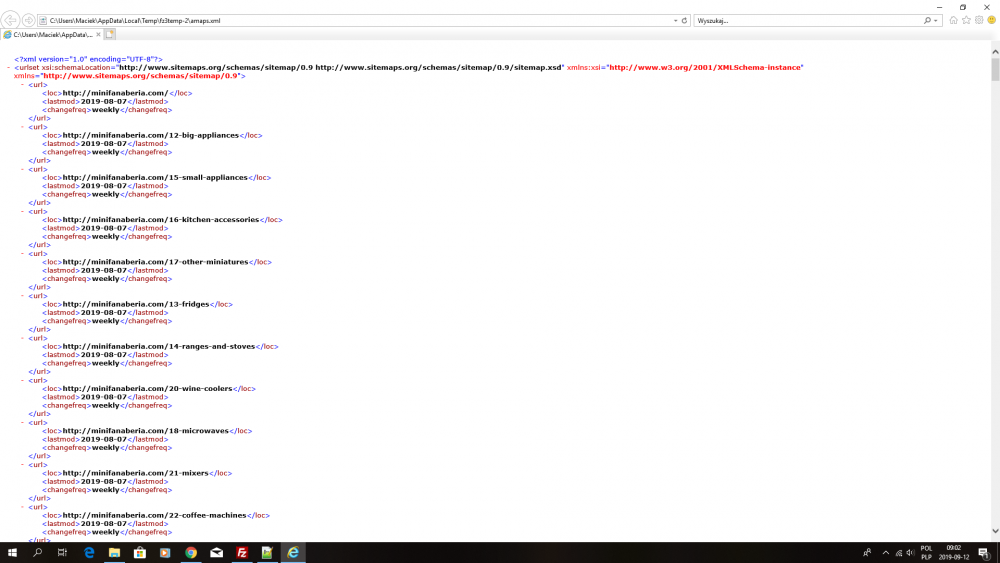
Task: Open the volume speaker tray icon
Action: 910,553
